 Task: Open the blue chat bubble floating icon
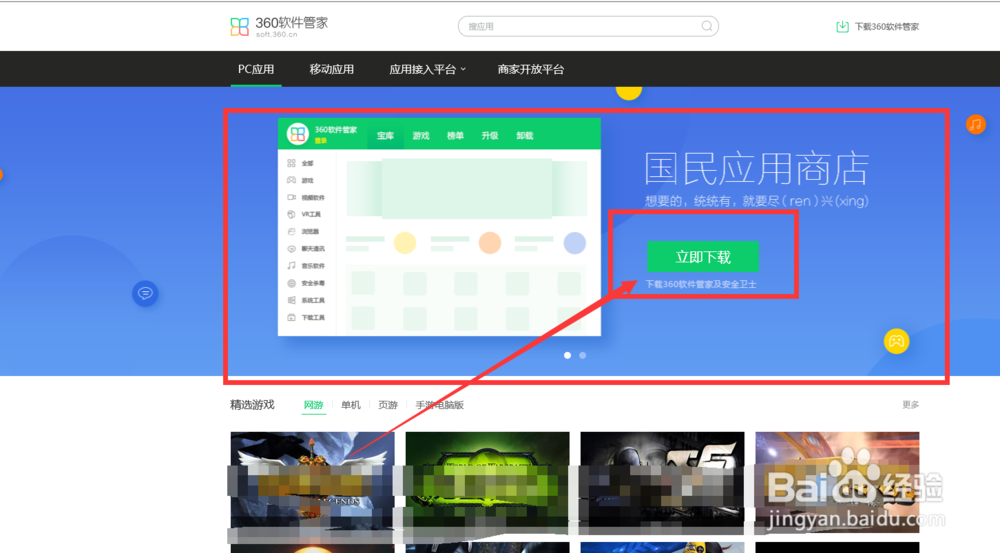(145, 293)
